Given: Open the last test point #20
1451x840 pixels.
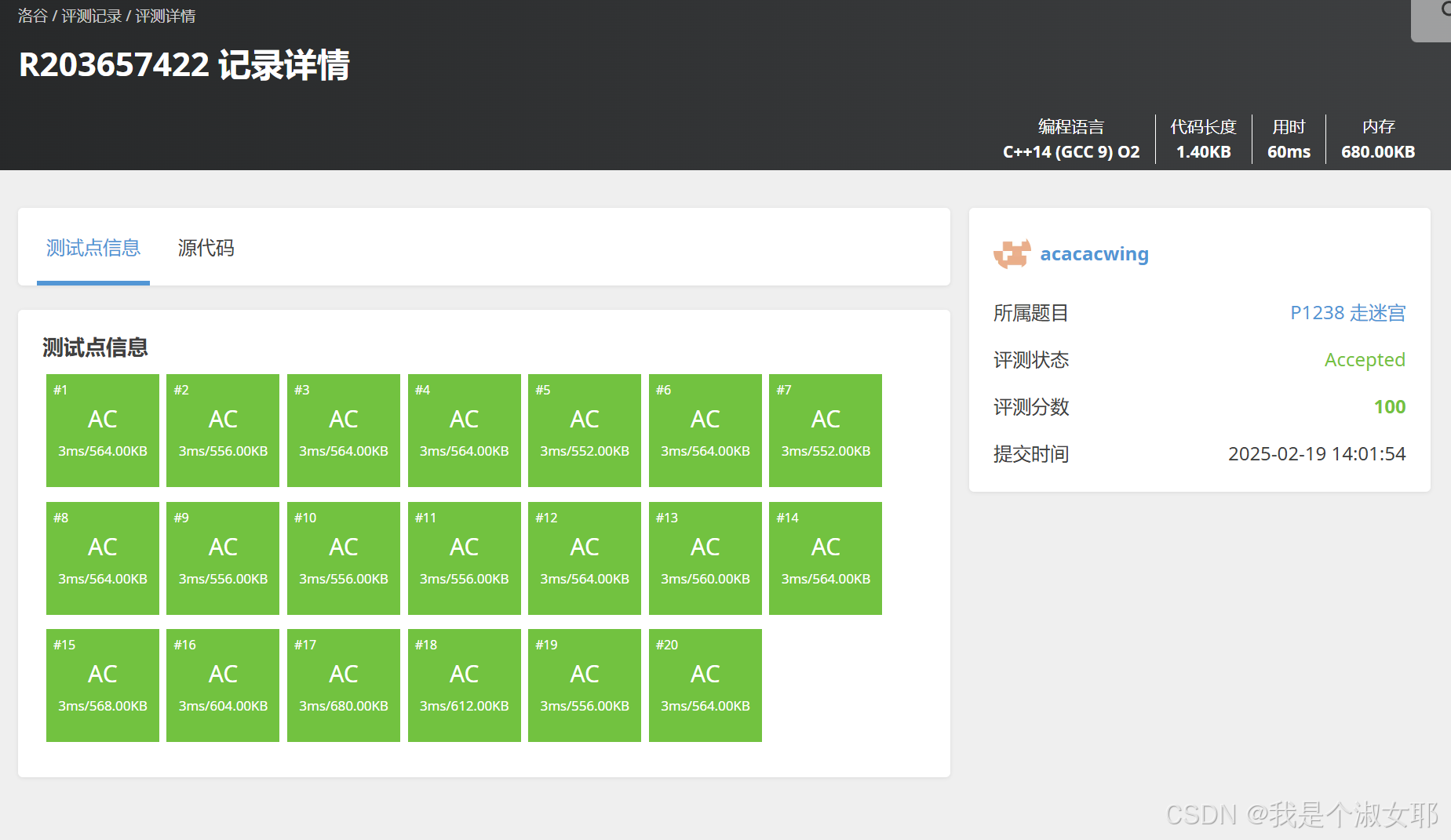Looking at the screenshot, I should 705,685.
